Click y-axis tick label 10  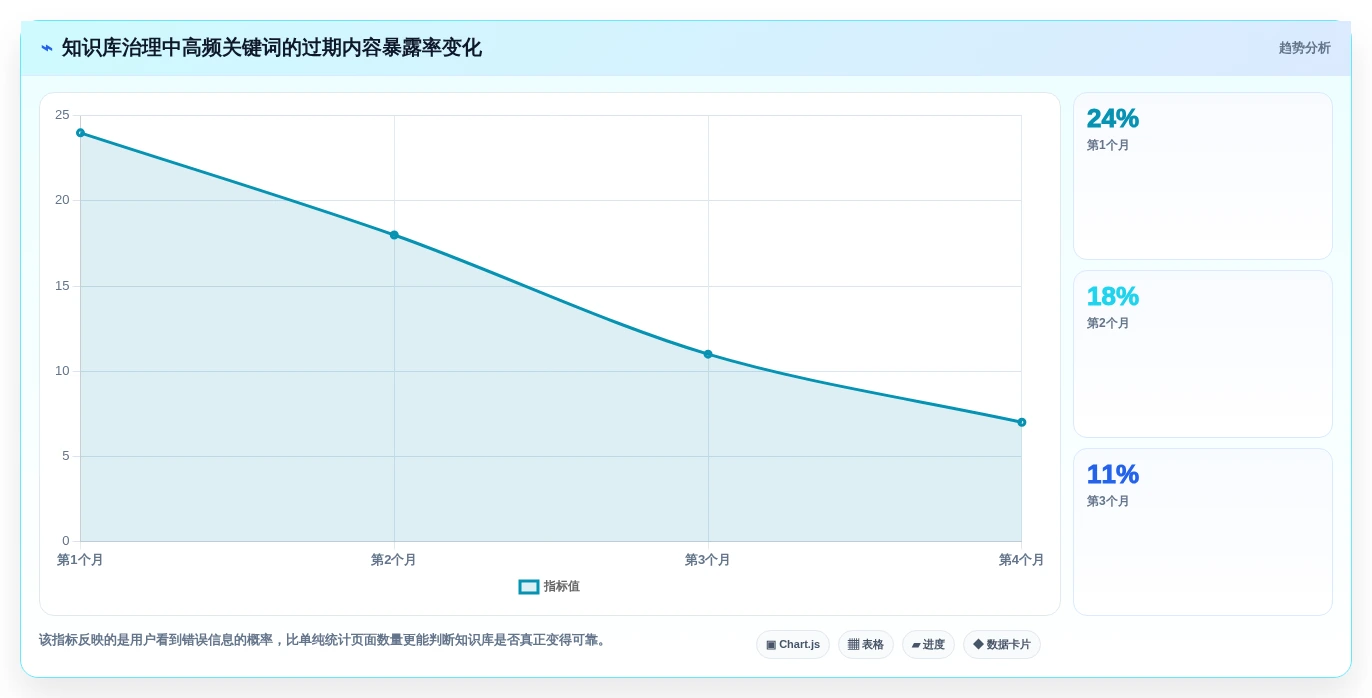click(x=62, y=371)
